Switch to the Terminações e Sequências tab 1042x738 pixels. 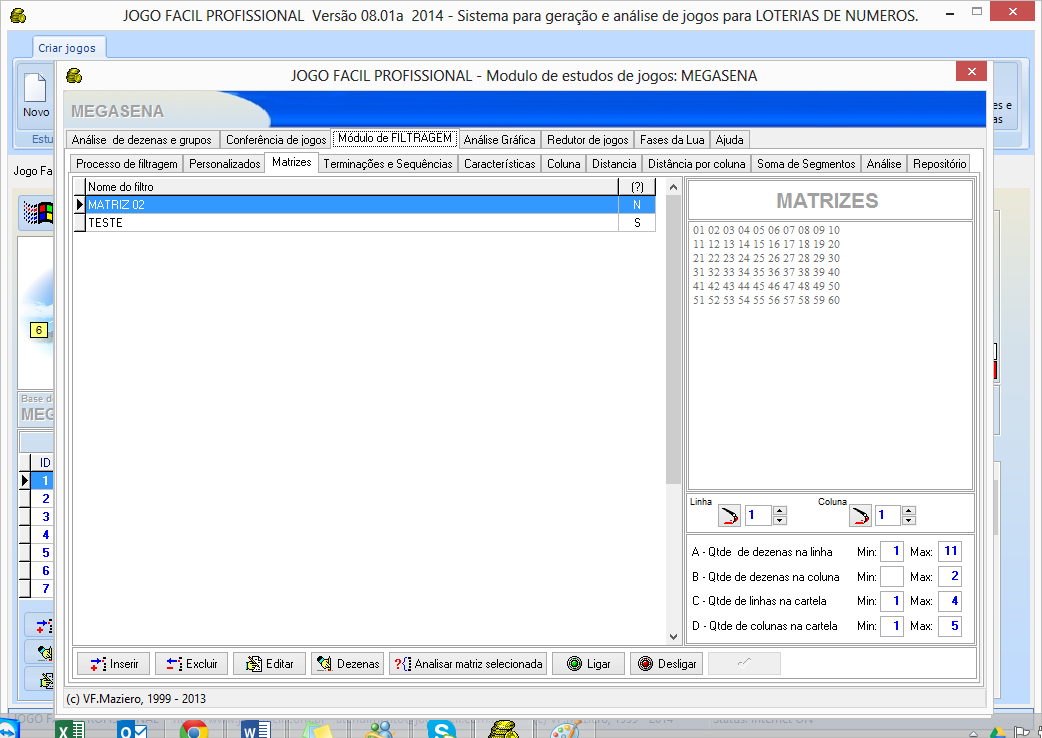point(388,164)
